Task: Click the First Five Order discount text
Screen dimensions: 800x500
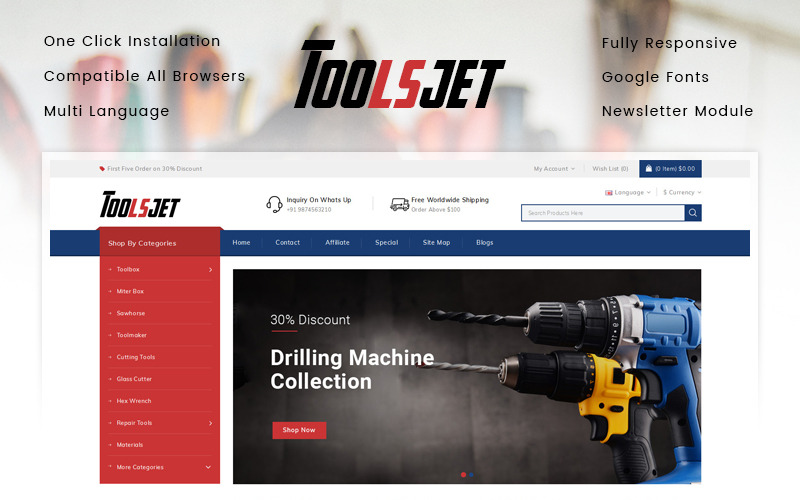Action: 155,169
